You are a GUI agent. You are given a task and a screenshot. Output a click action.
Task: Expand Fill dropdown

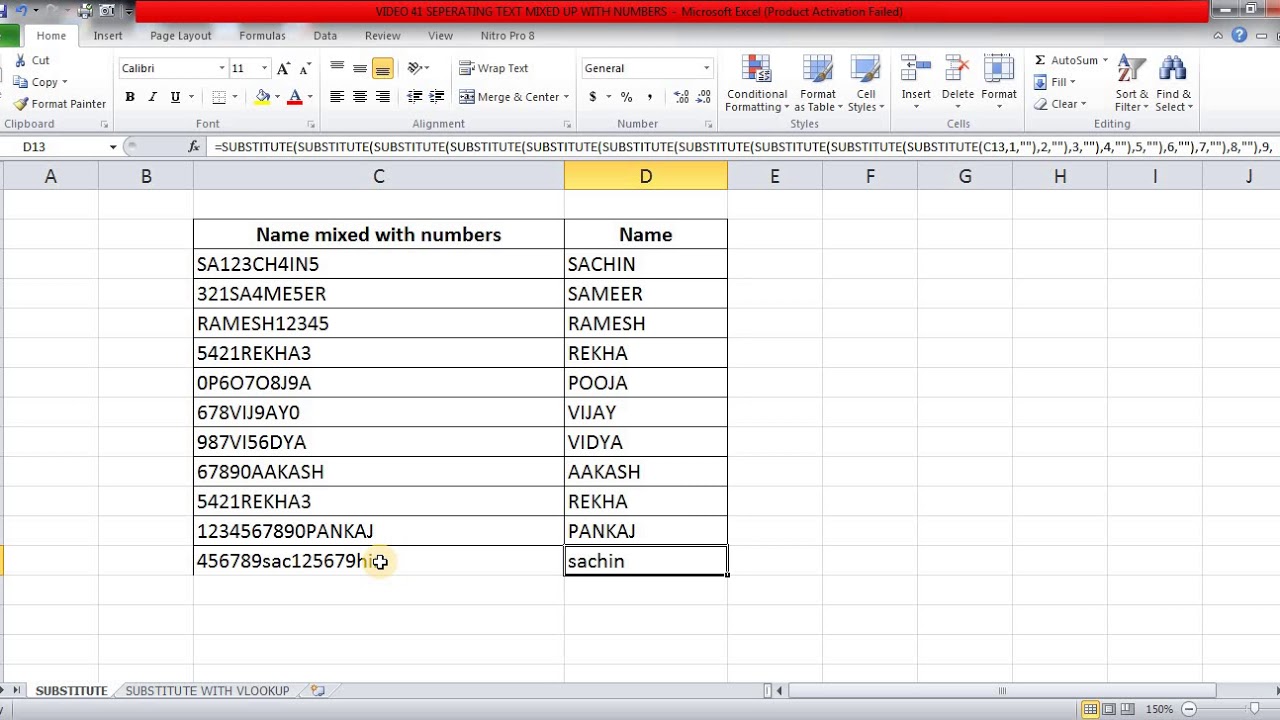(x=1073, y=82)
